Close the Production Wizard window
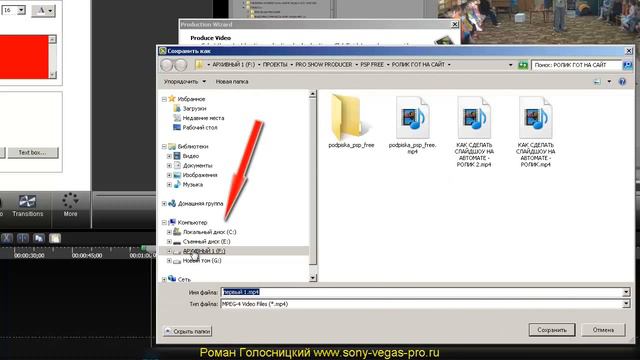Viewport: 640px width, 360px height. coord(455,24)
